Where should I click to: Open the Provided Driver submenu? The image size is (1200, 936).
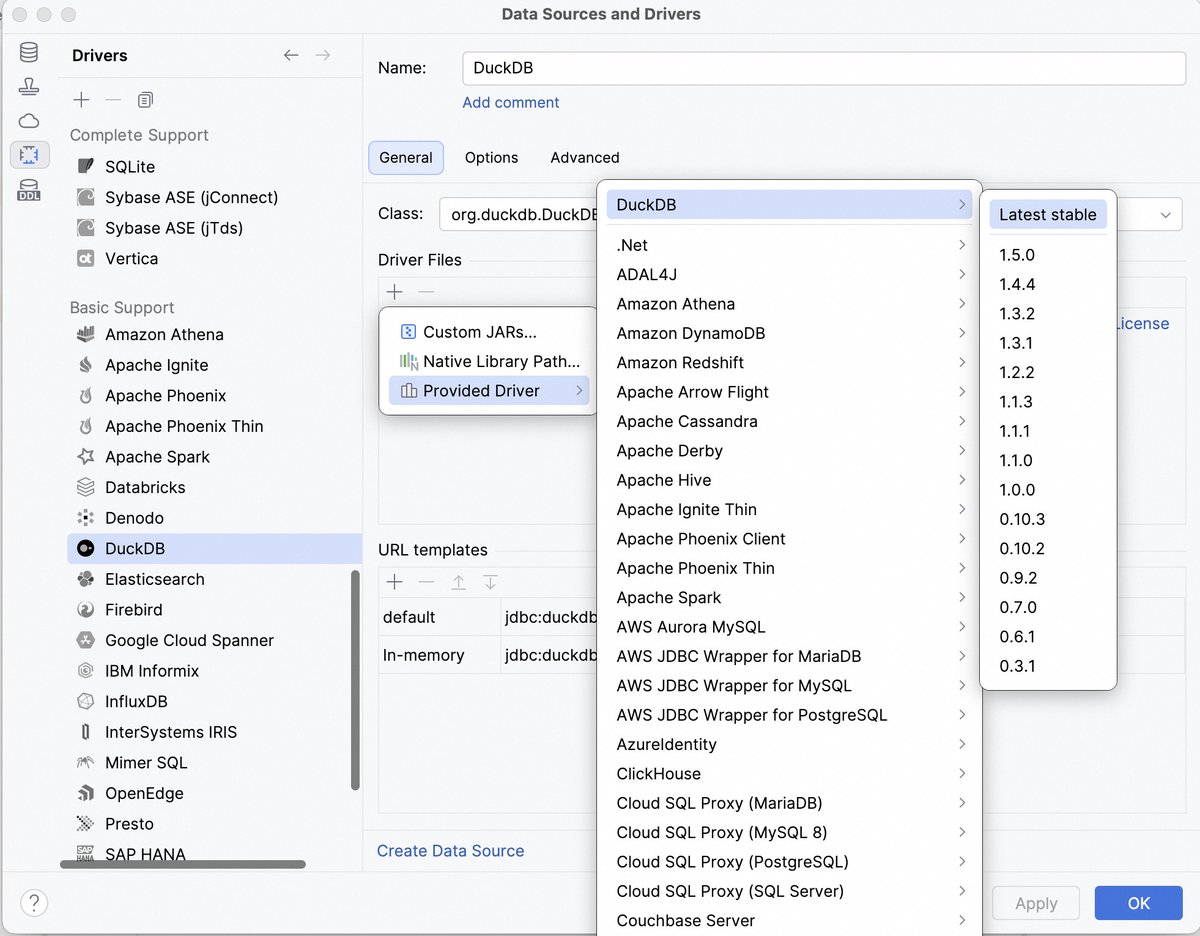coord(489,390)
